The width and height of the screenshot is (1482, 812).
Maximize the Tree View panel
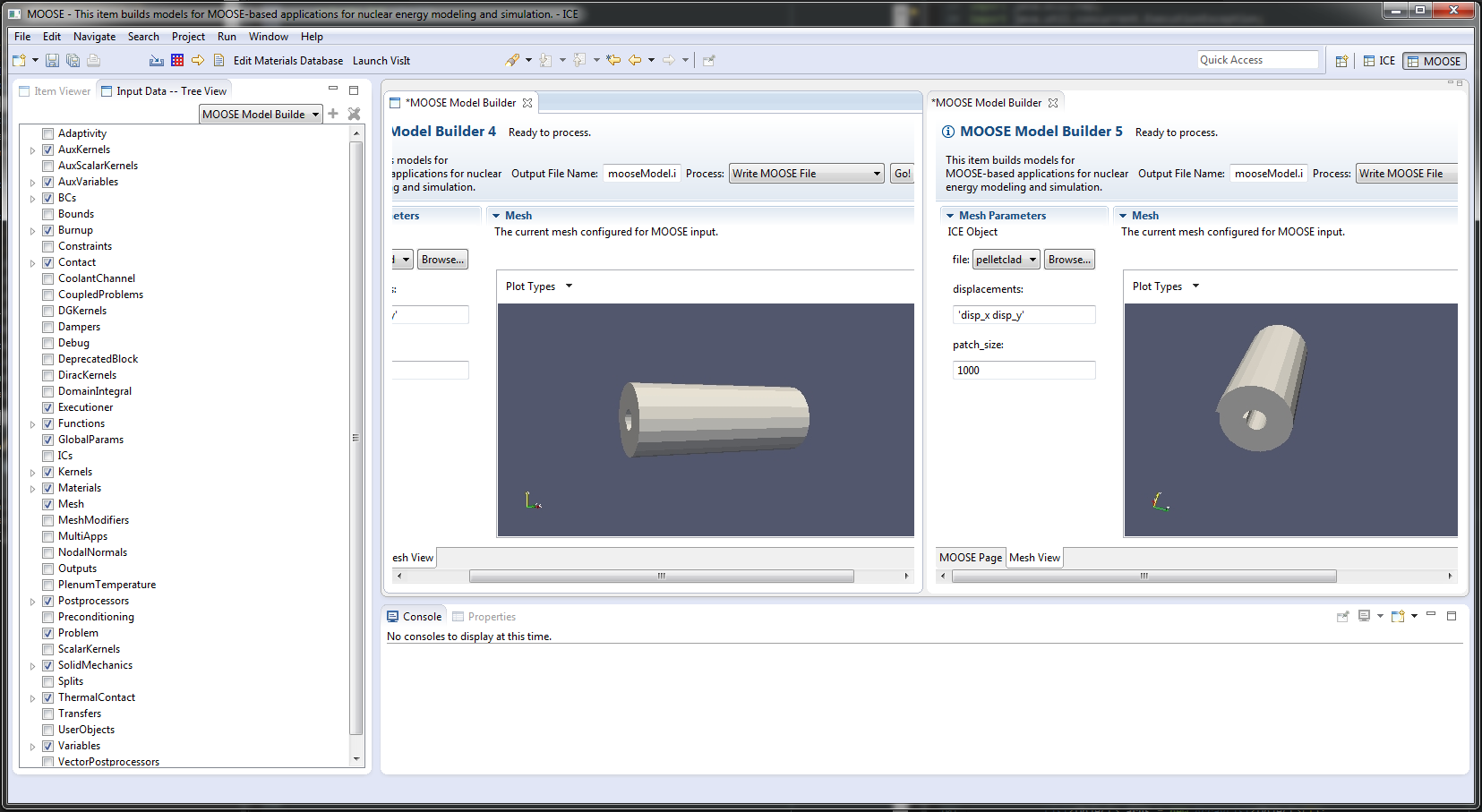pyautogui.click(x=354, y=90)
